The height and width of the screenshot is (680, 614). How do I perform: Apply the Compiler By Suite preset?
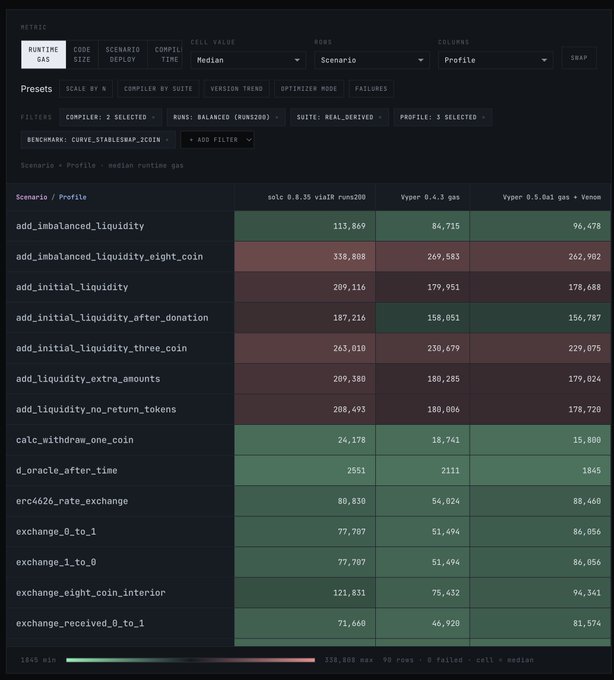click(x=158, y=88)
